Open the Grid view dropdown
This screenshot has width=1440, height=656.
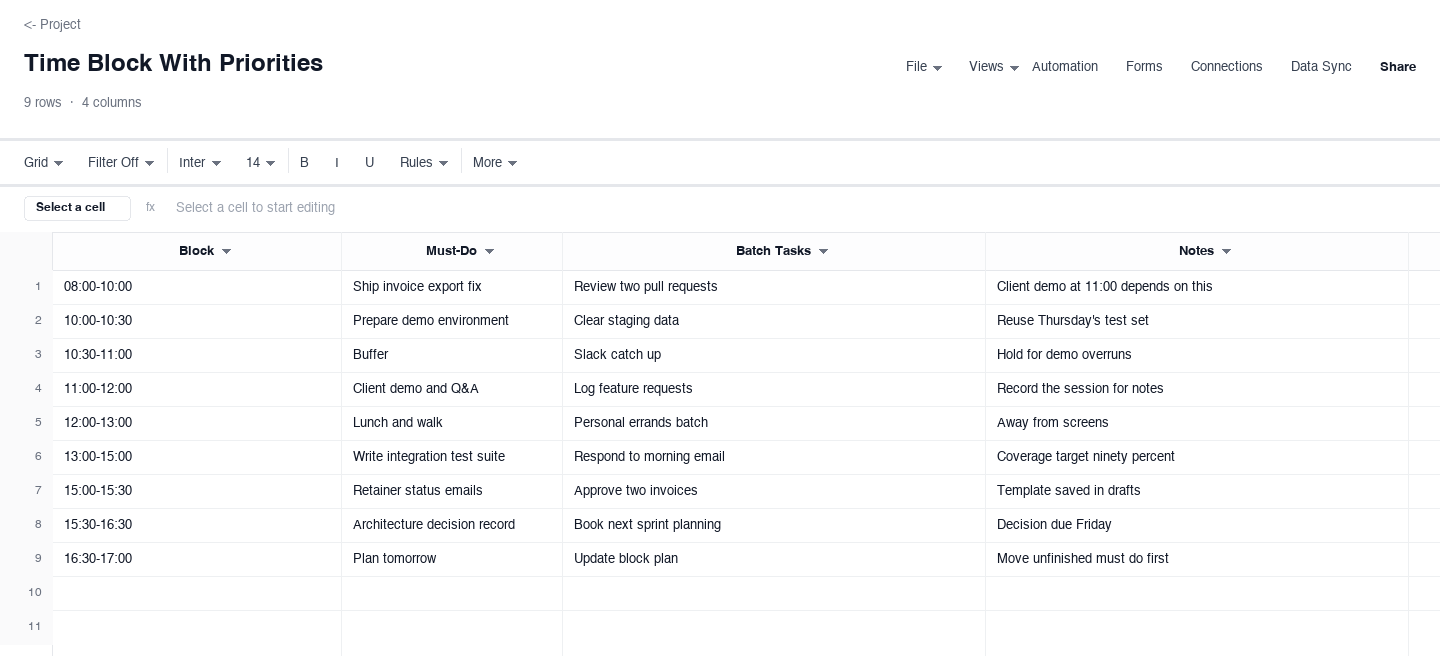43,163
